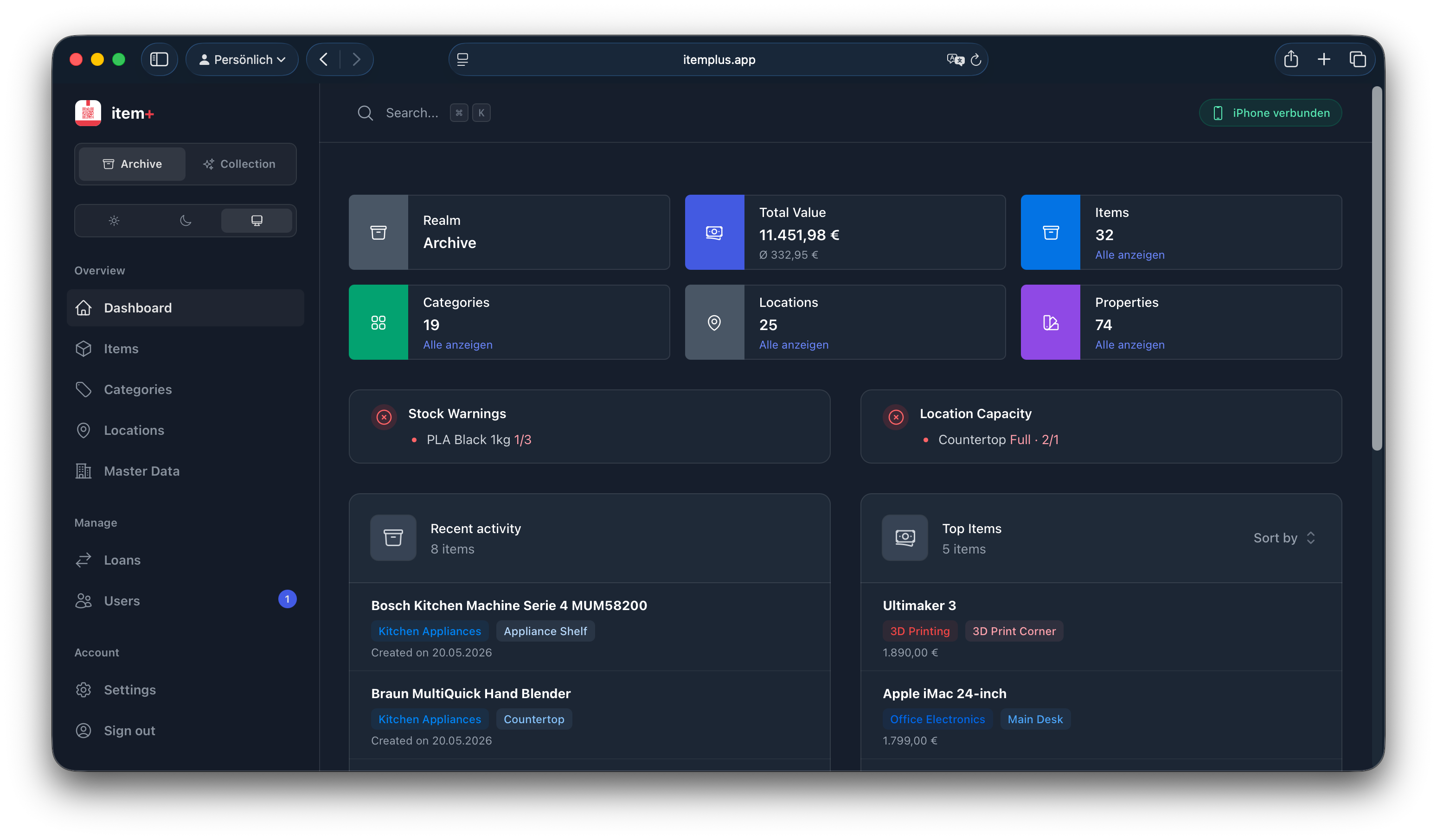Click Alle anzeigen under Categories
Screen dimensions: 1437x840
(457, 345)
